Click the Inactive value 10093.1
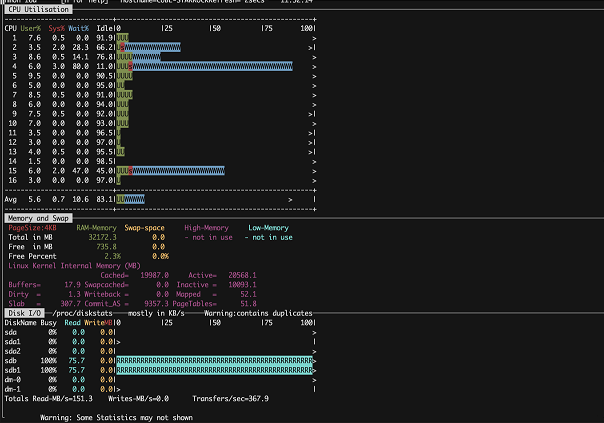 [x=242, y=285]
